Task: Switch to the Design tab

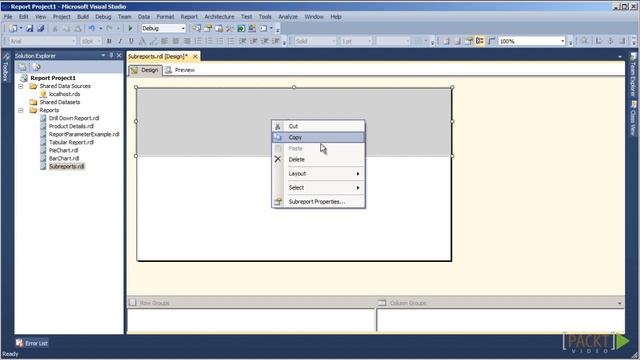Action: pos(145,70)
